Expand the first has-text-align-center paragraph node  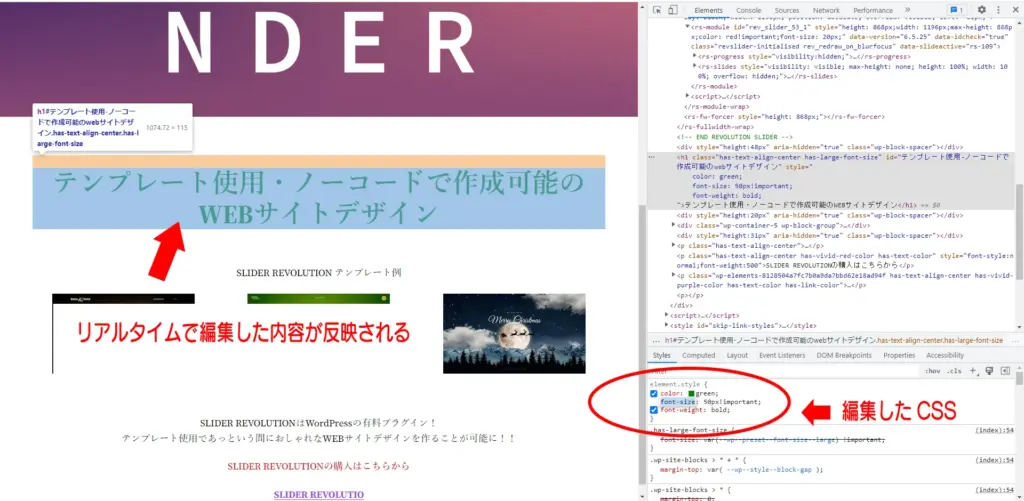pyautogui.click(x=673, y=245)
